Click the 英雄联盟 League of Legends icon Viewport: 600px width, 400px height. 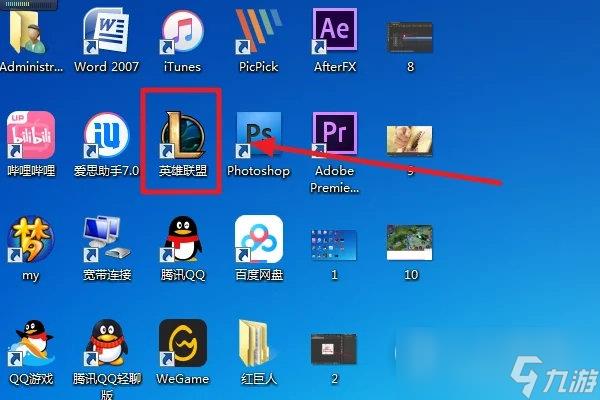click(x=183, y=135)
